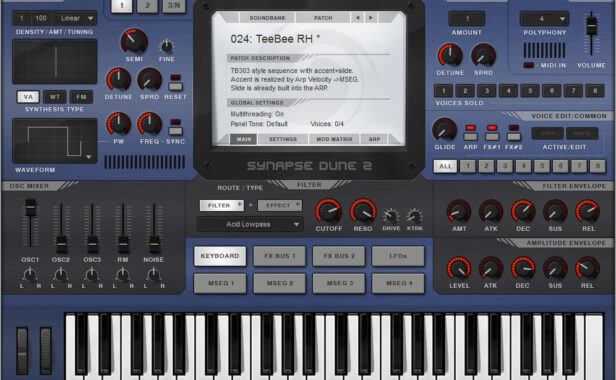
Task: Click the unison SPRD knob under AMOUNT
Action: [483, 55]
